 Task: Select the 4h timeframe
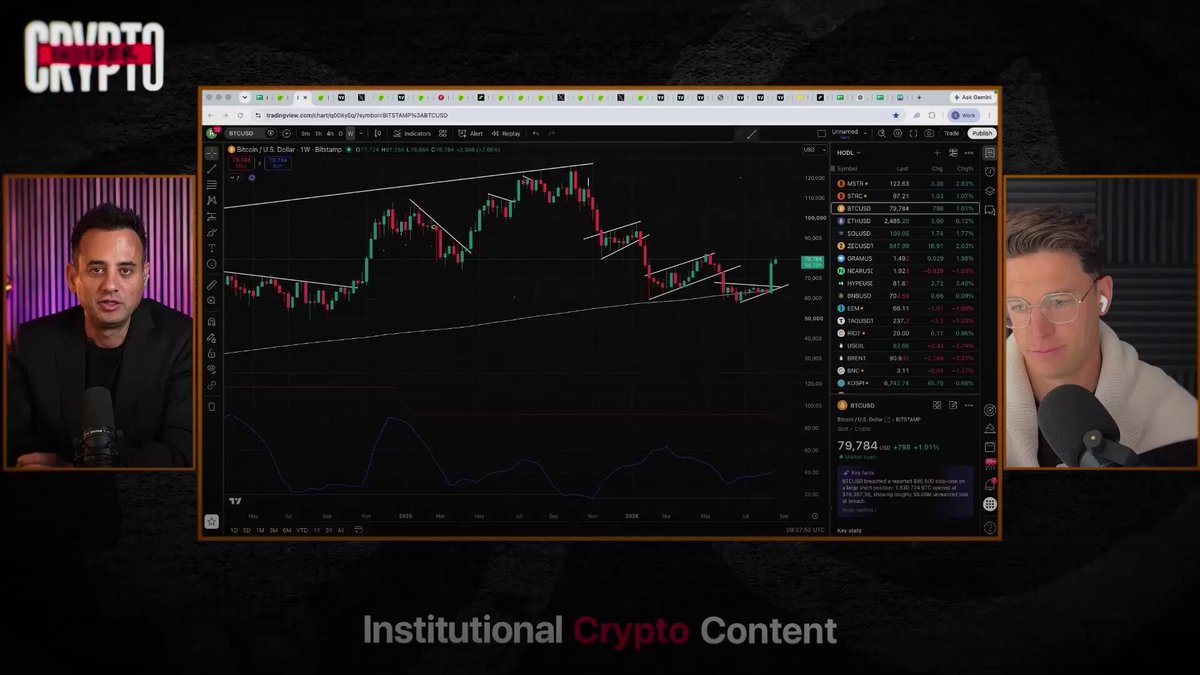point(330,133)
